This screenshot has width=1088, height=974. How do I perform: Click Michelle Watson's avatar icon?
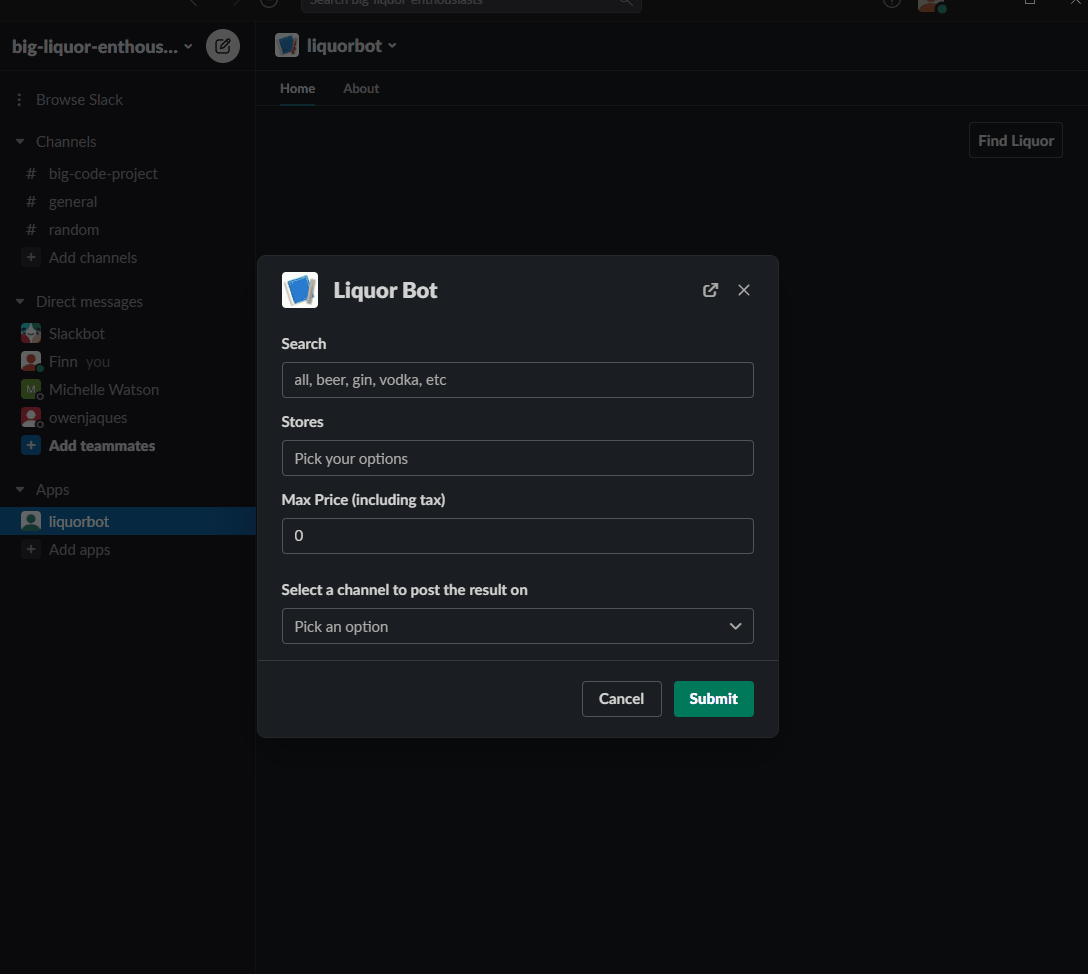click(x=31, y=390)
